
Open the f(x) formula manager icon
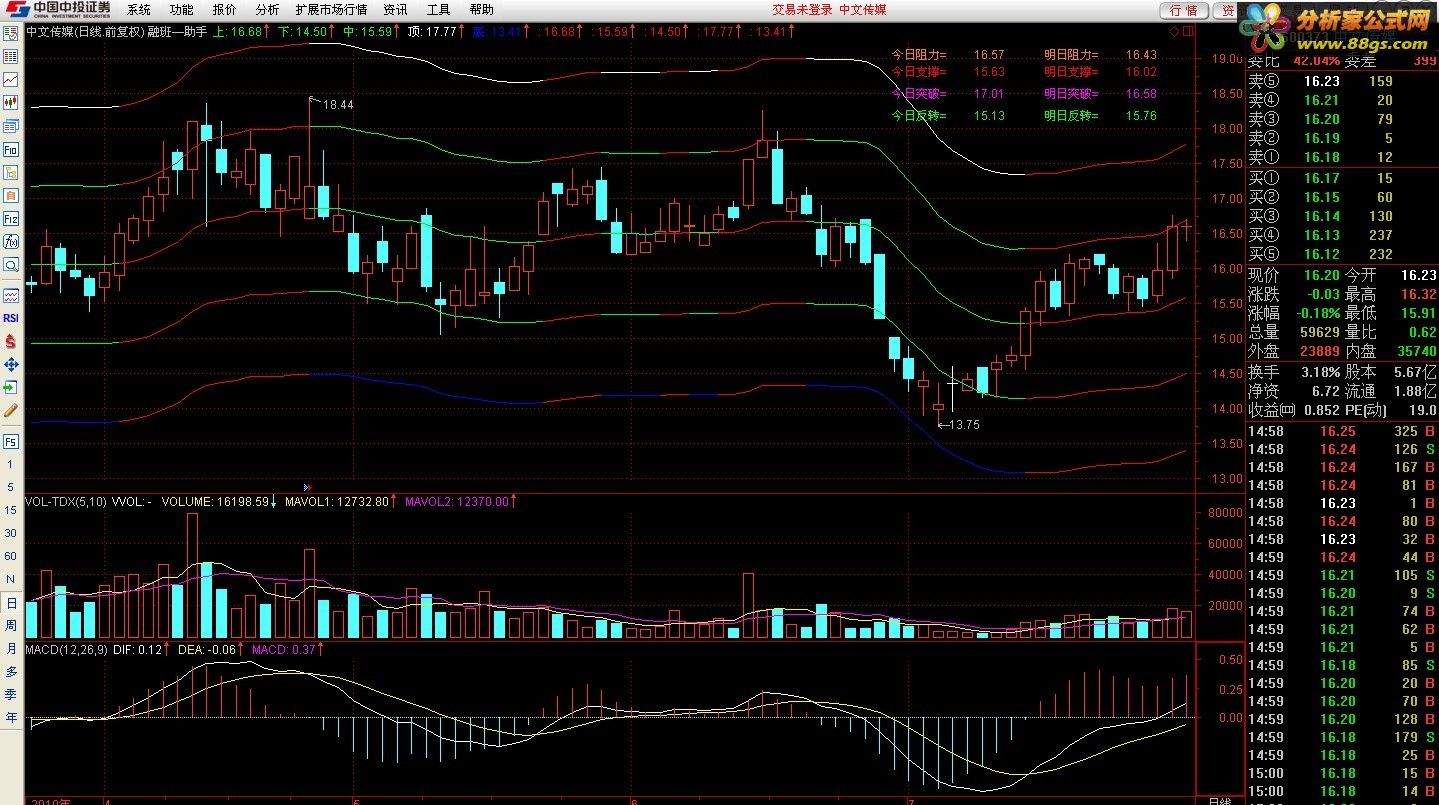tap(11, 241)
